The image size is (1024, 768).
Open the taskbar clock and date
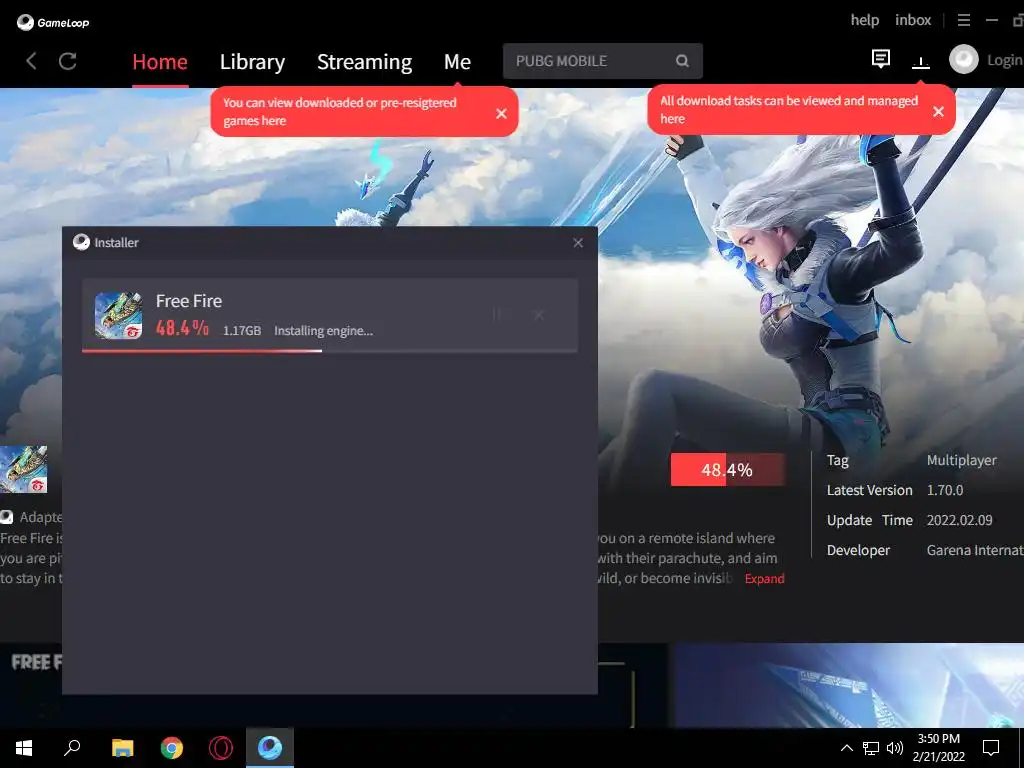[938, 748]
